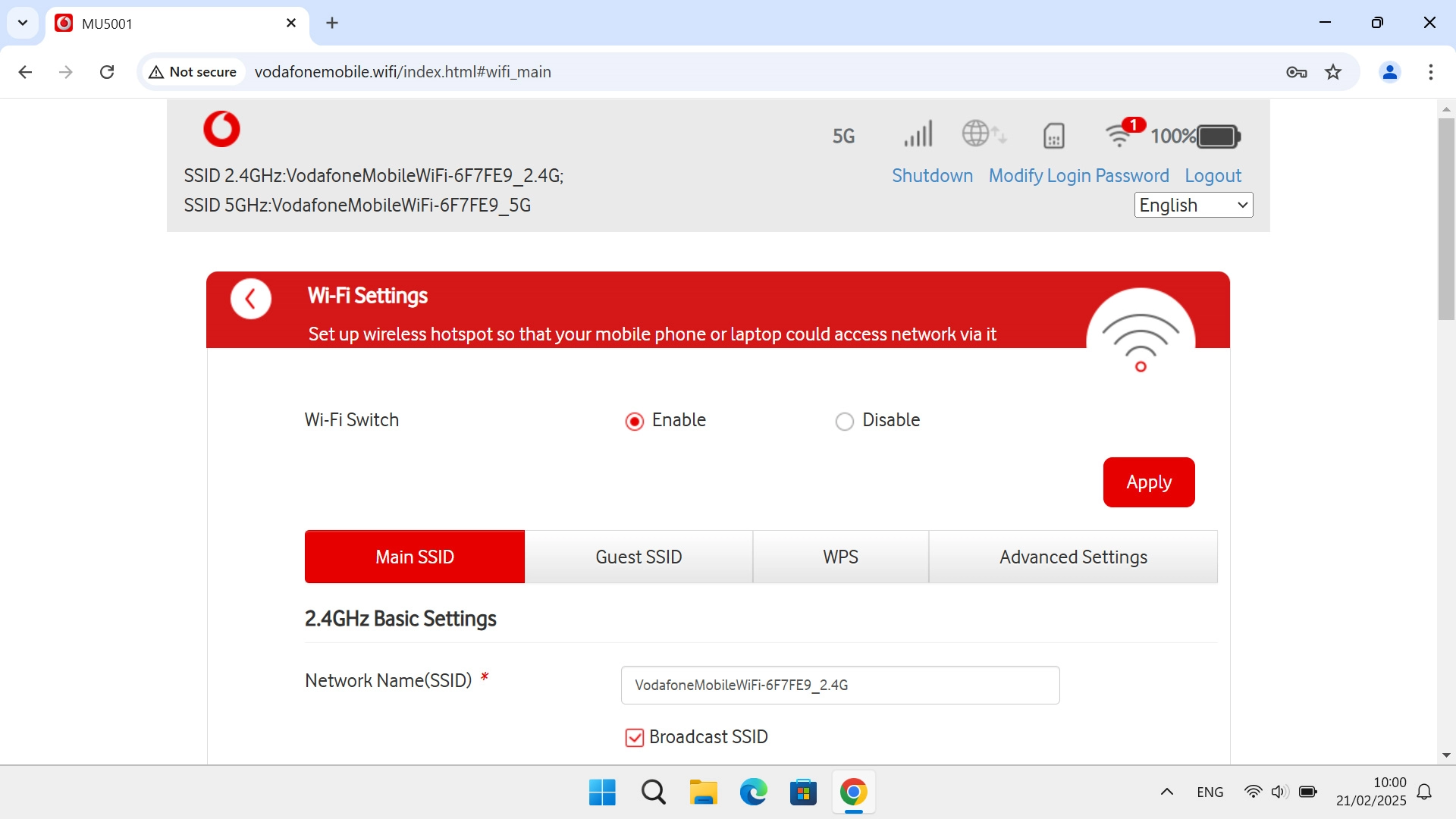
Task: Switch to the Guest SSID tab
Action: 638,556
